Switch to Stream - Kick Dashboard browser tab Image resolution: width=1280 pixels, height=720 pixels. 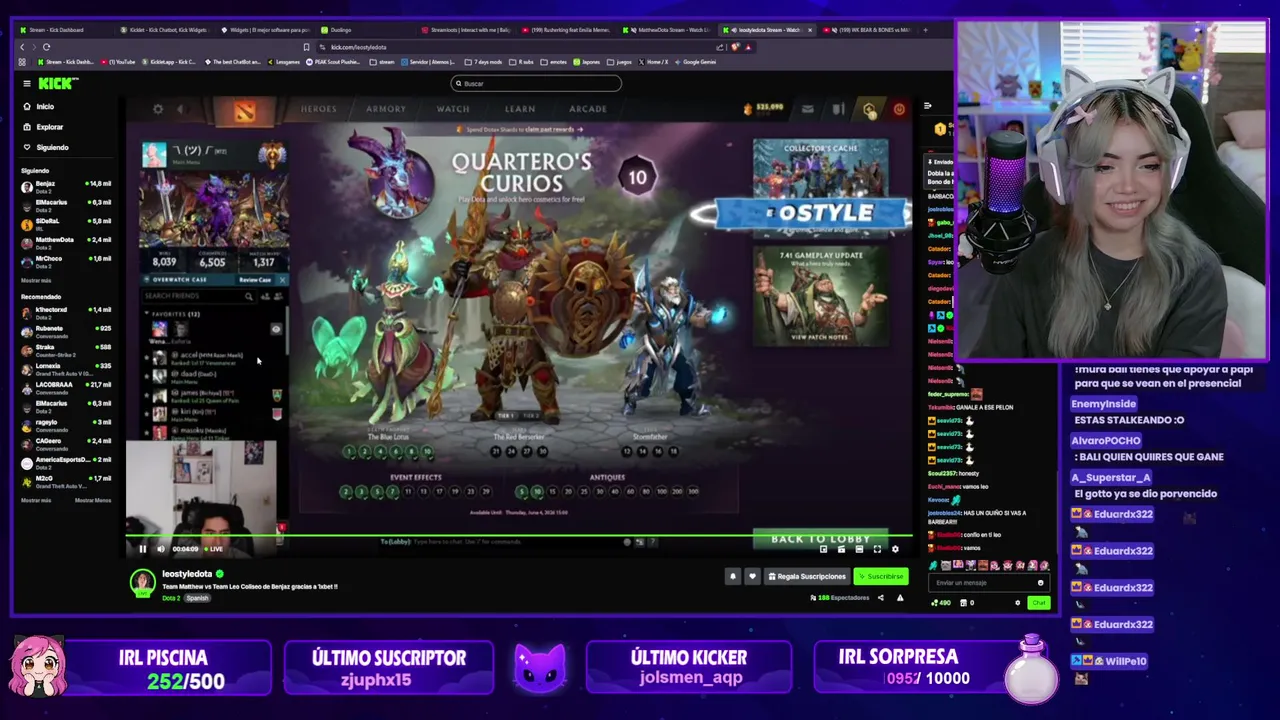[65, 30]
